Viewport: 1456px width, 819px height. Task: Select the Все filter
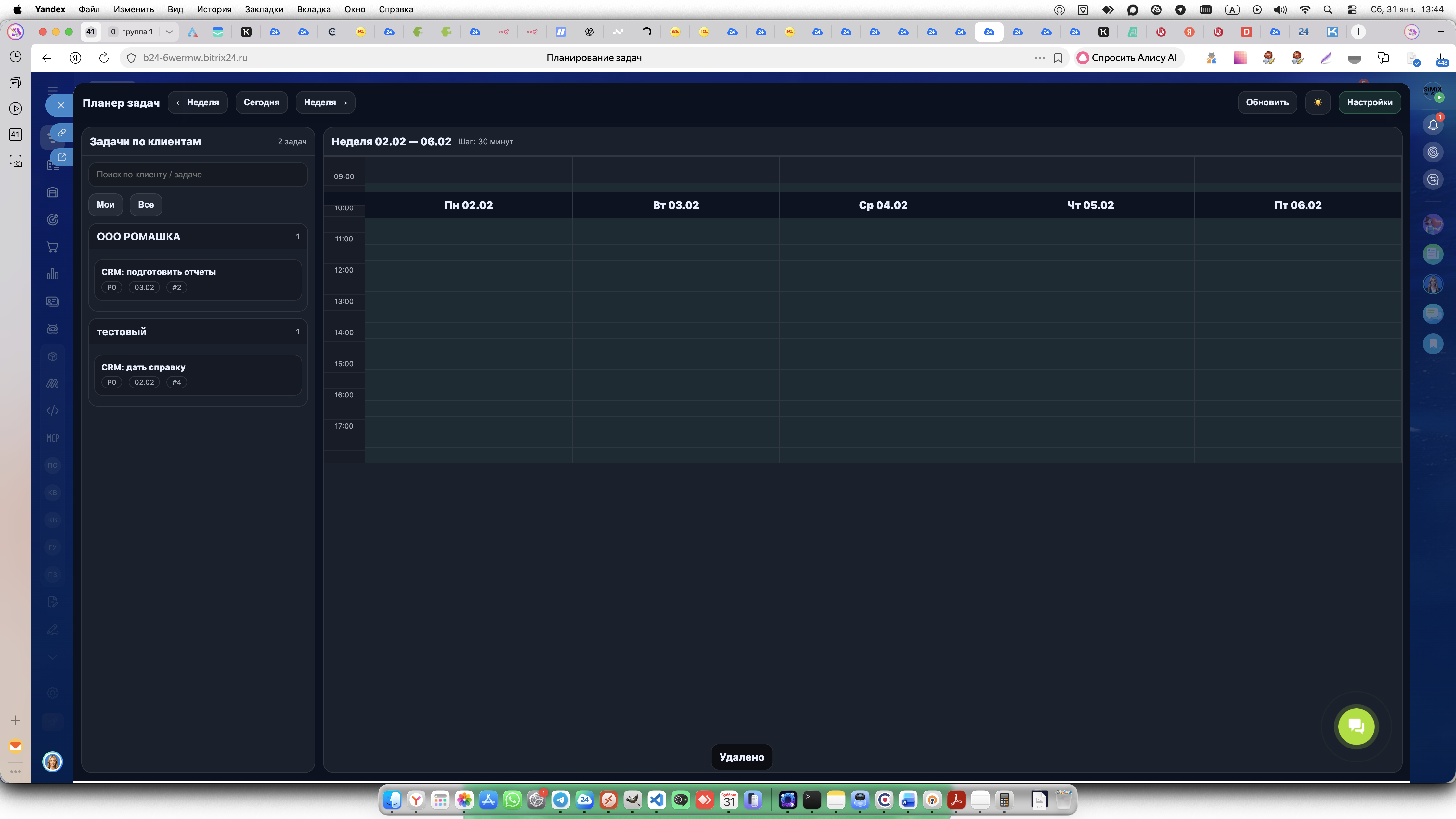point(146,205)
